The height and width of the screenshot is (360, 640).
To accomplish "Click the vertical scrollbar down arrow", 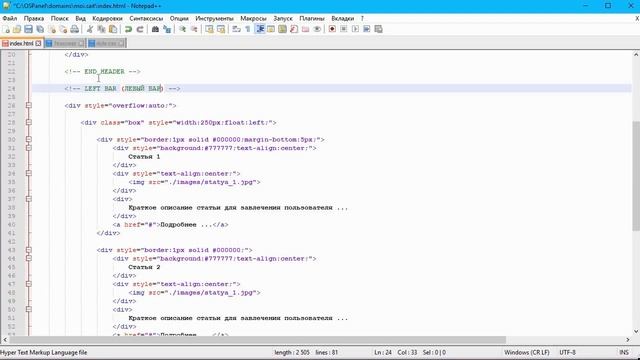I will [x=636, y=331].
